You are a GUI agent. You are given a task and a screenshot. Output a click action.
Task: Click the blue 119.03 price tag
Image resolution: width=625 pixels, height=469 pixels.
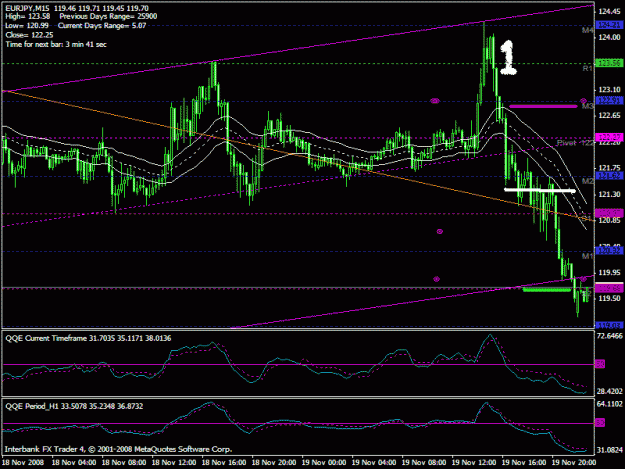608,326
